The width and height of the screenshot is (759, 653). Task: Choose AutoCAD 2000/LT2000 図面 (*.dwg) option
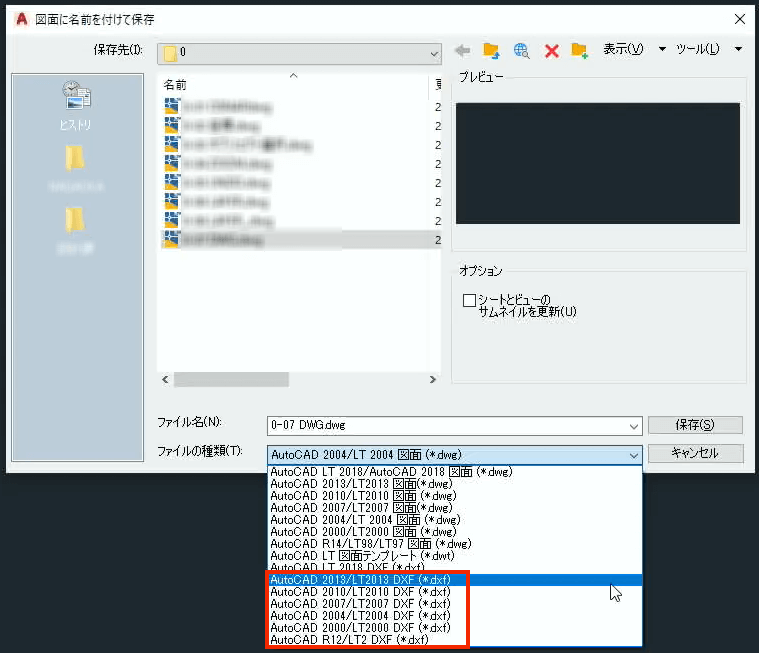tap(455, 532)
